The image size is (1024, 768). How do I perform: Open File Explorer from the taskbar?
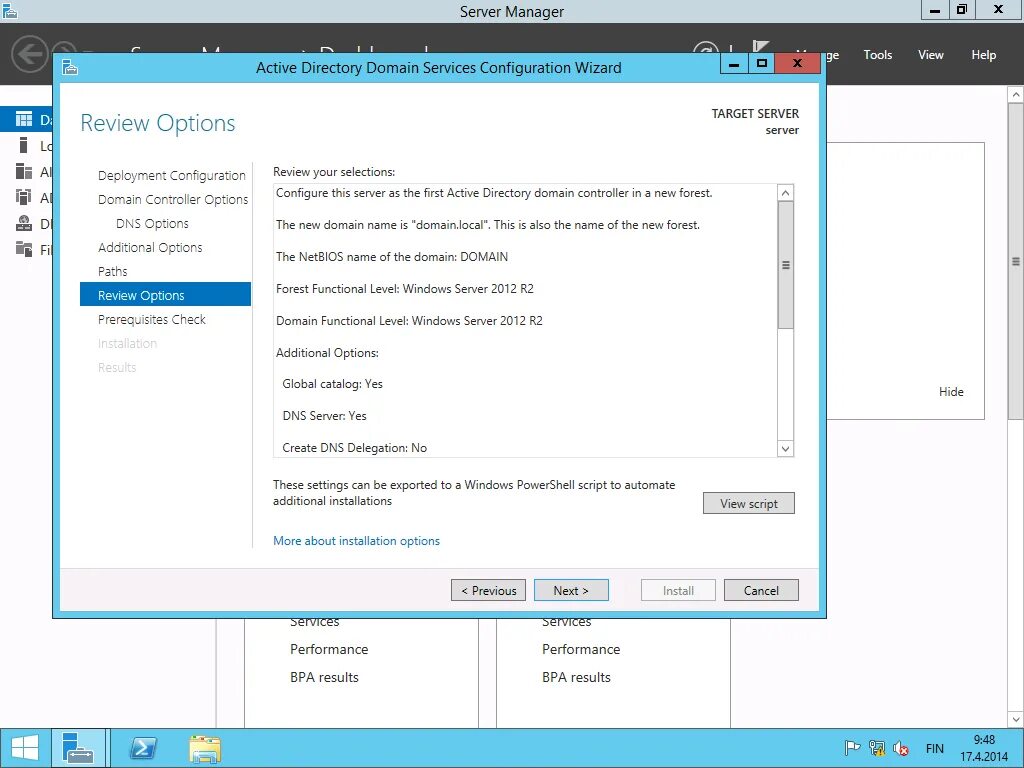204,749
